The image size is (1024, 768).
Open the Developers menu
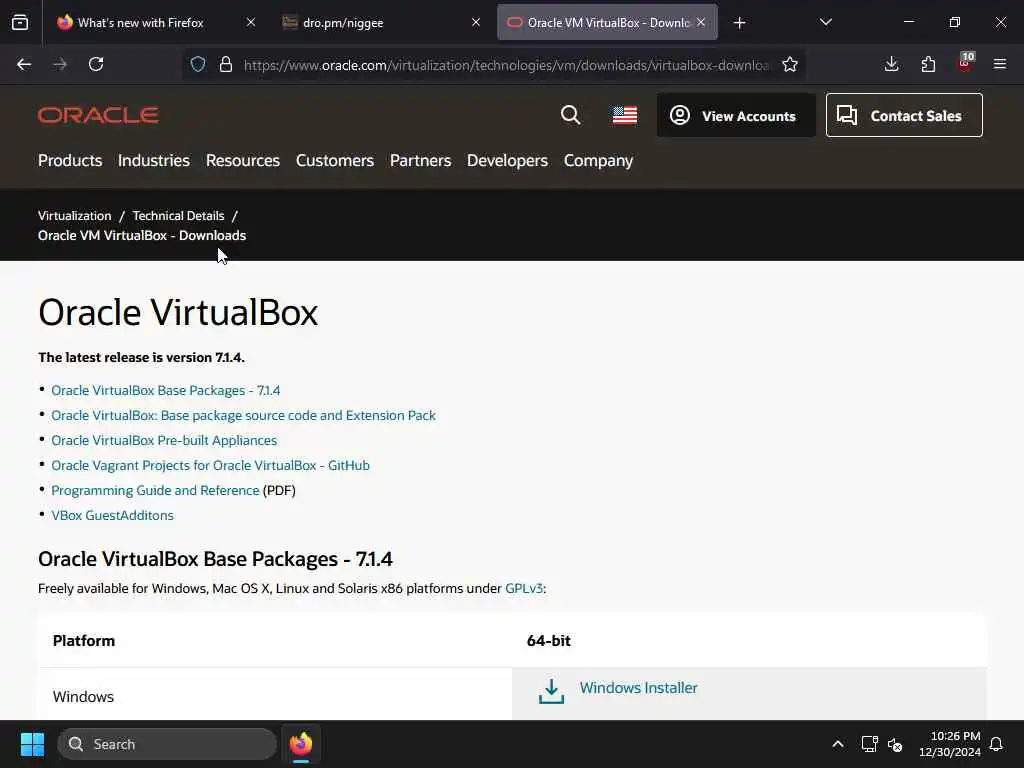(507, 161)
